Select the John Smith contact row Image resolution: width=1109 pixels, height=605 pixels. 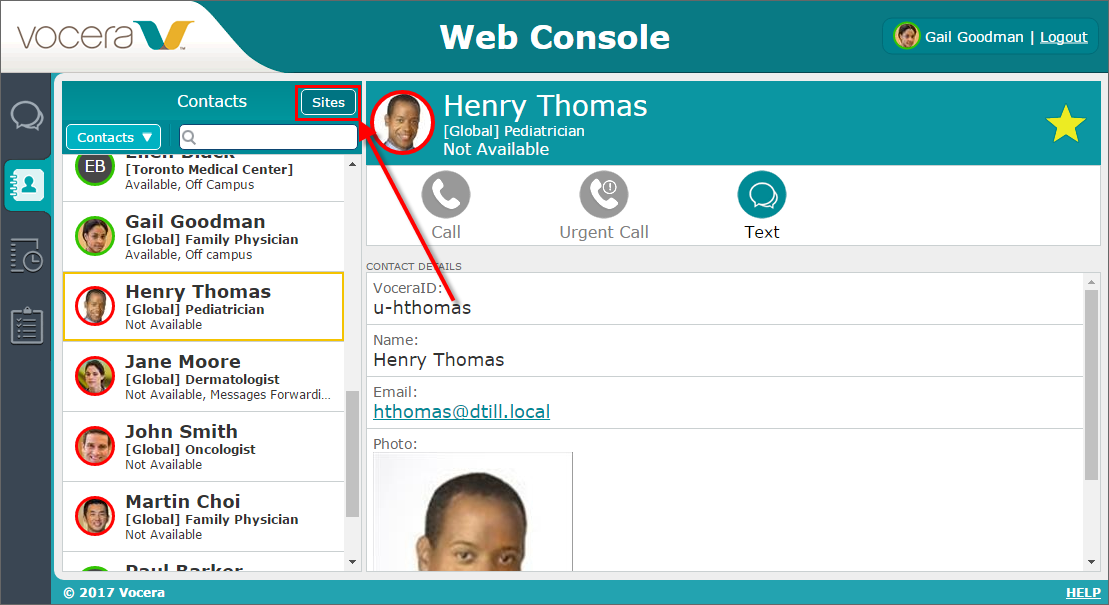[204, 446]
